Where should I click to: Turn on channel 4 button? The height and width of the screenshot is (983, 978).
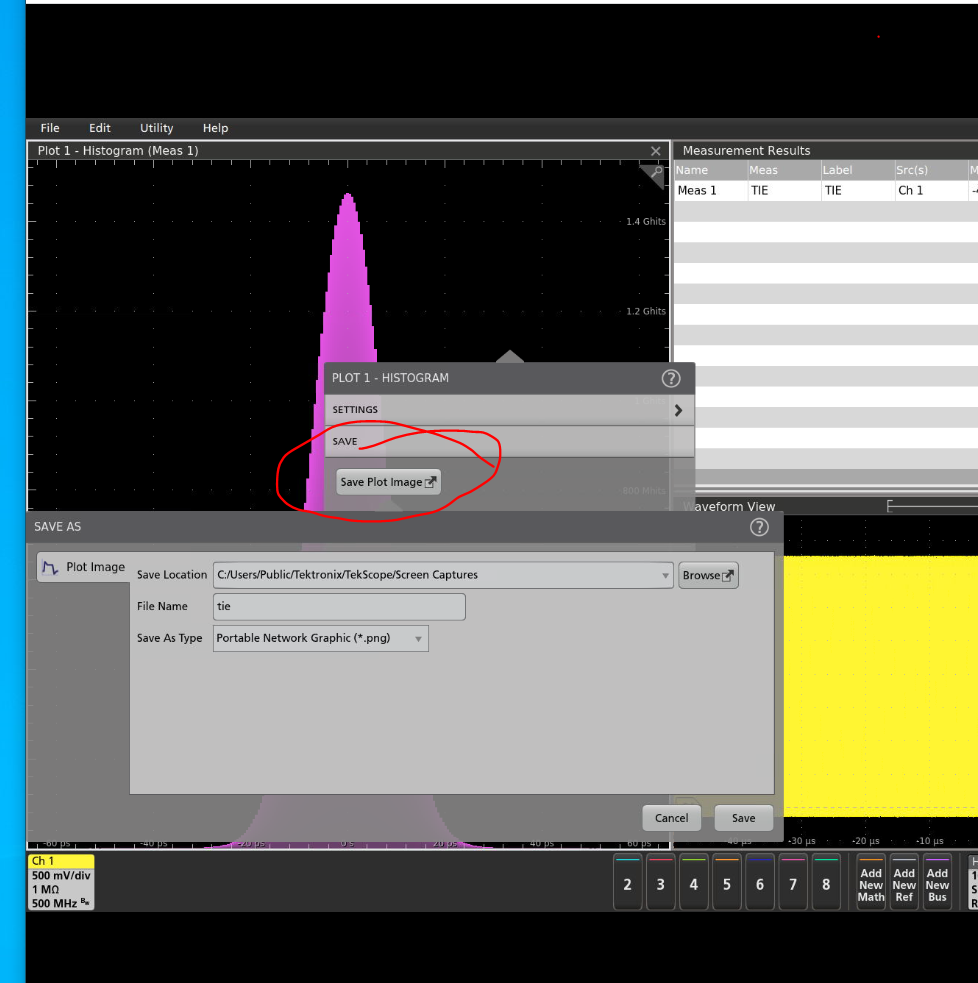[x=694, y=882]
